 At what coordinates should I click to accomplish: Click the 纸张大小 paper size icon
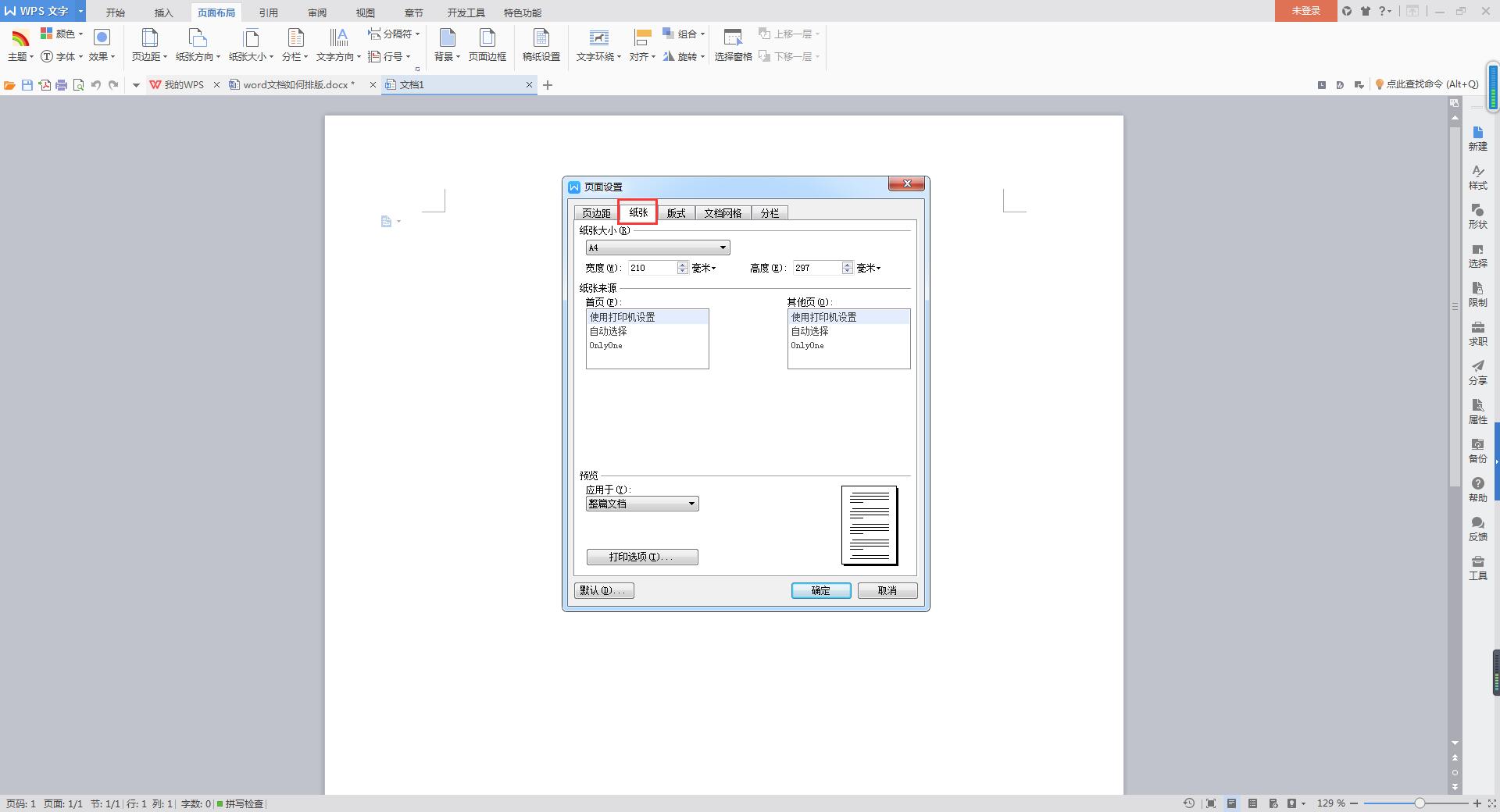251,37
